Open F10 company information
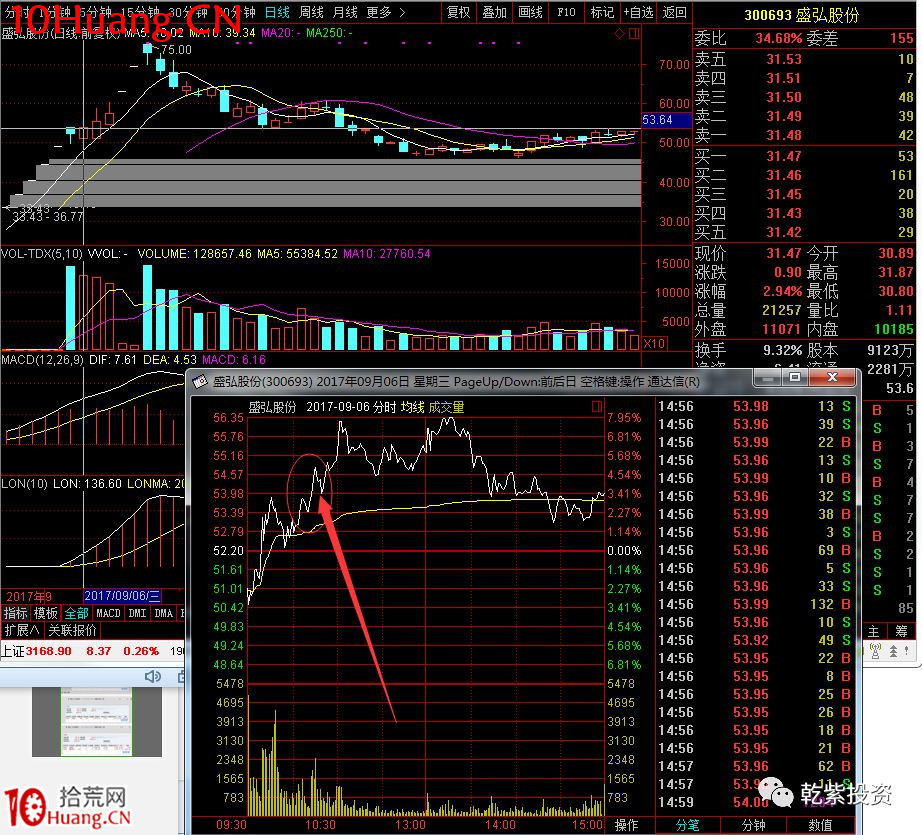 566,12
